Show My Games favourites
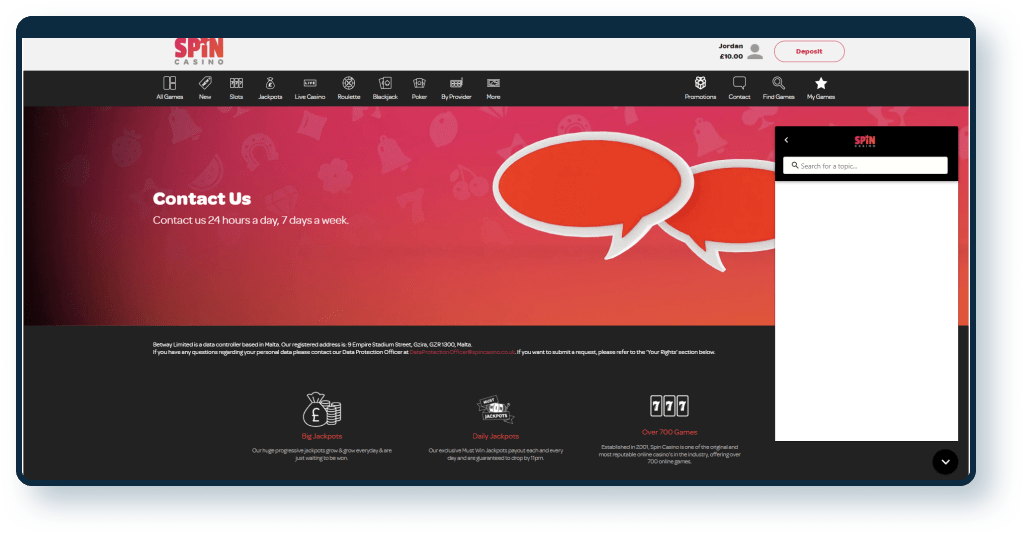The image size is (1024, 534). 821,88
